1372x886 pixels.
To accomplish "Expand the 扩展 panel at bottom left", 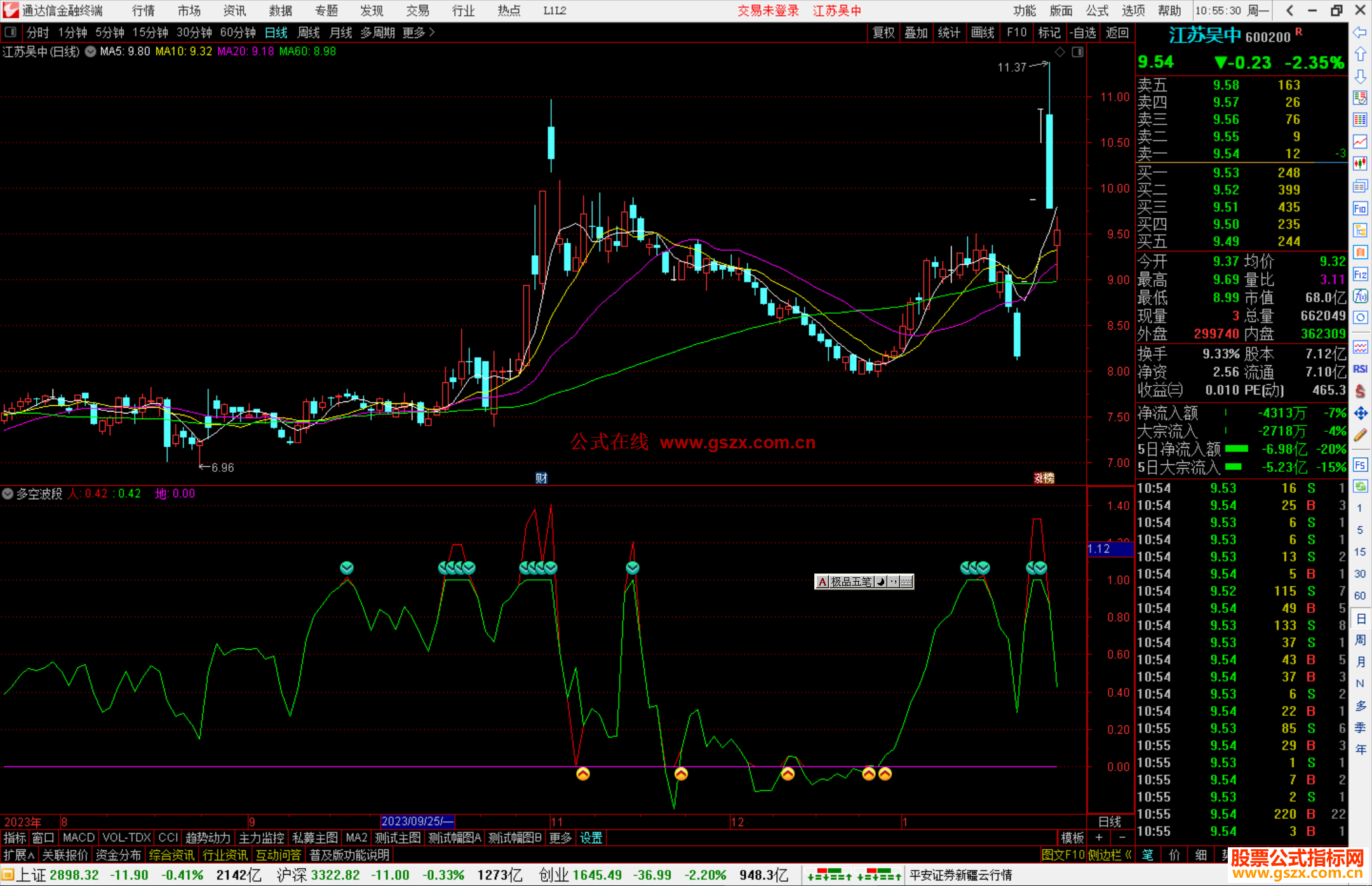I will point(18,855).
